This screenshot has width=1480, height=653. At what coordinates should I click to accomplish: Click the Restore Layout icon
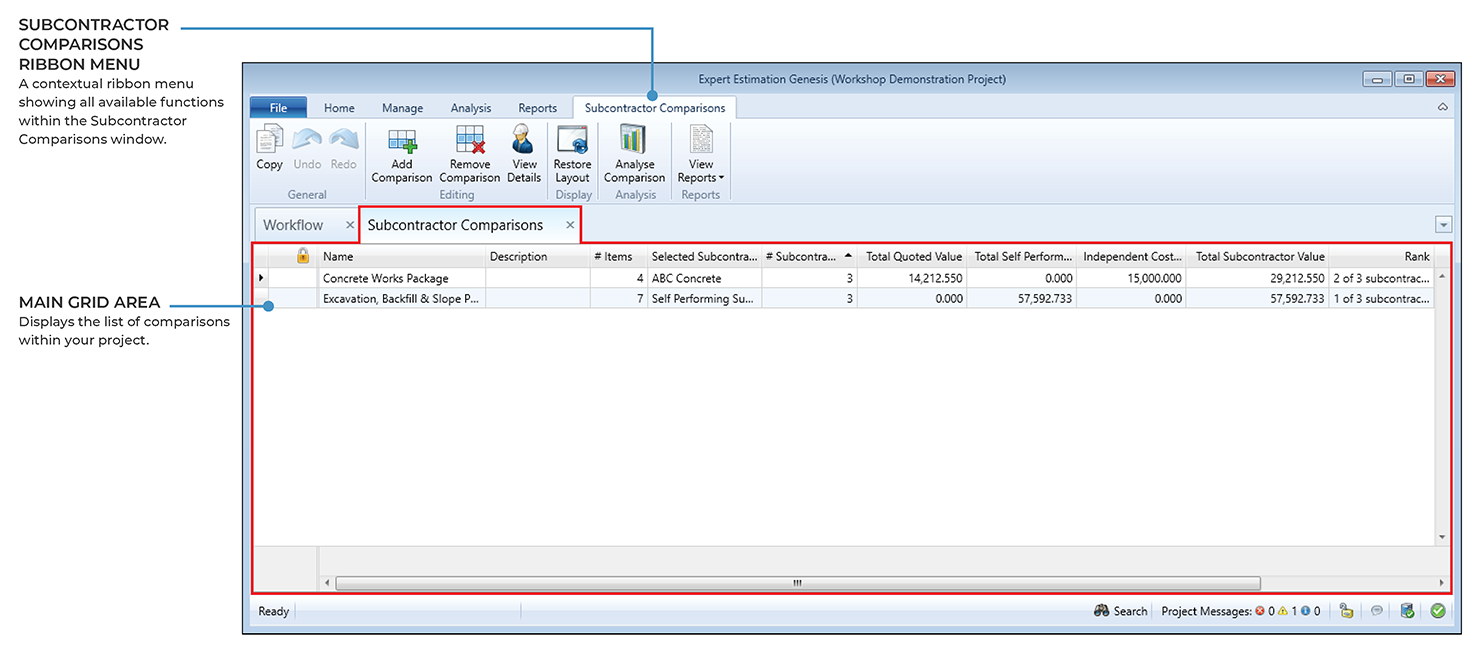(572, 142)
